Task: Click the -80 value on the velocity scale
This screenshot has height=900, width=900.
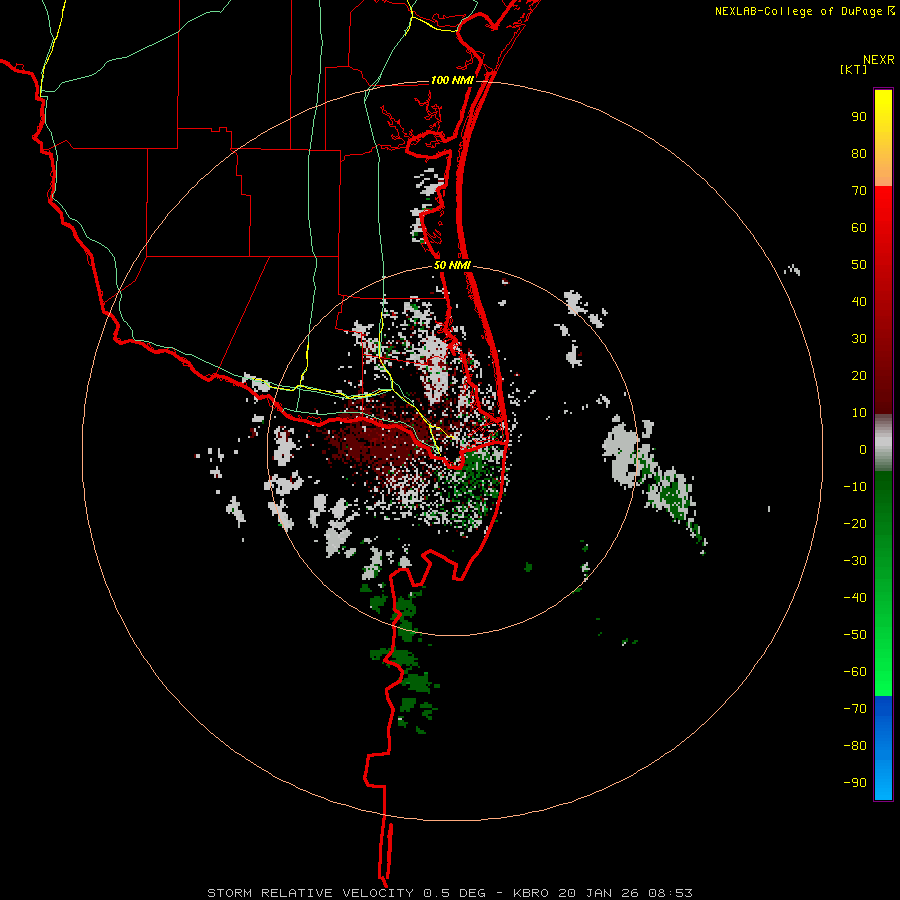Action: (x=855, y=746)
